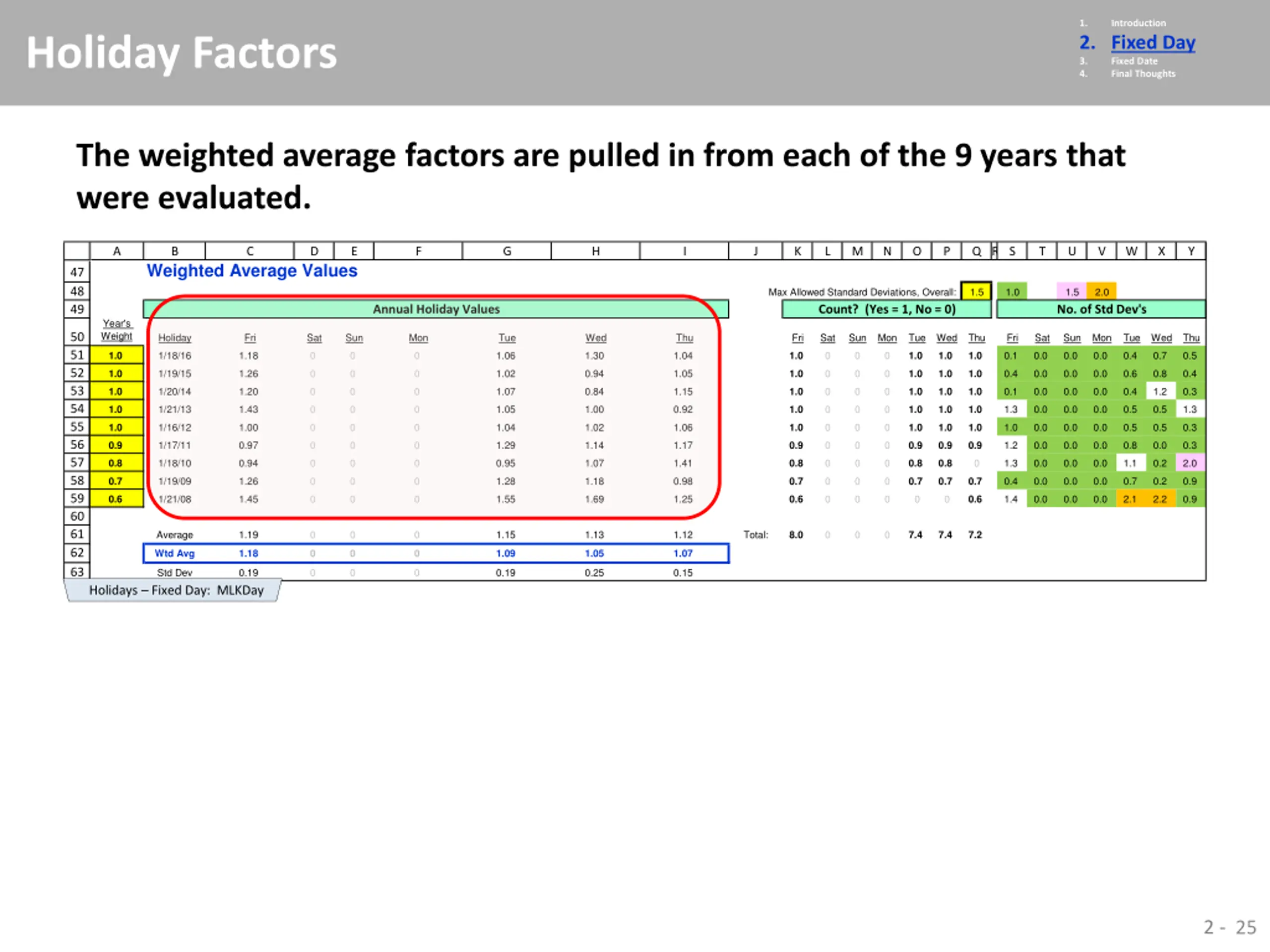Click the Holiday column heading
This screenshot has width=1270, height=952.
175,338
